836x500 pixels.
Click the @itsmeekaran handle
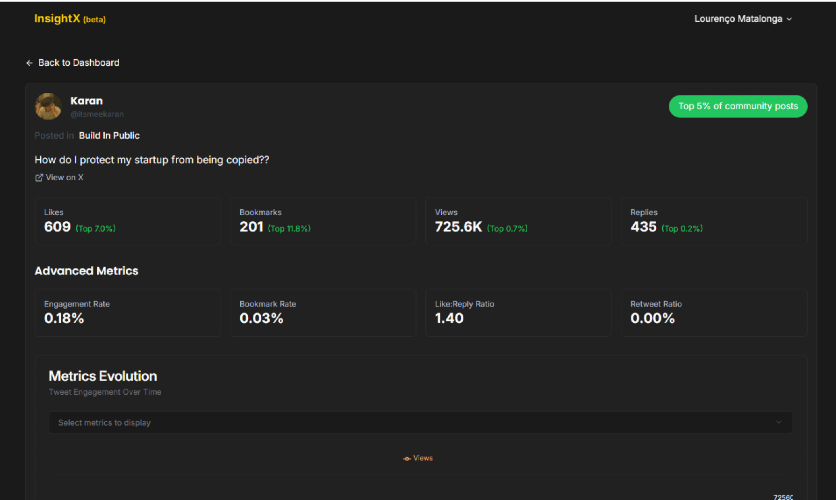[x=97, y=114]
